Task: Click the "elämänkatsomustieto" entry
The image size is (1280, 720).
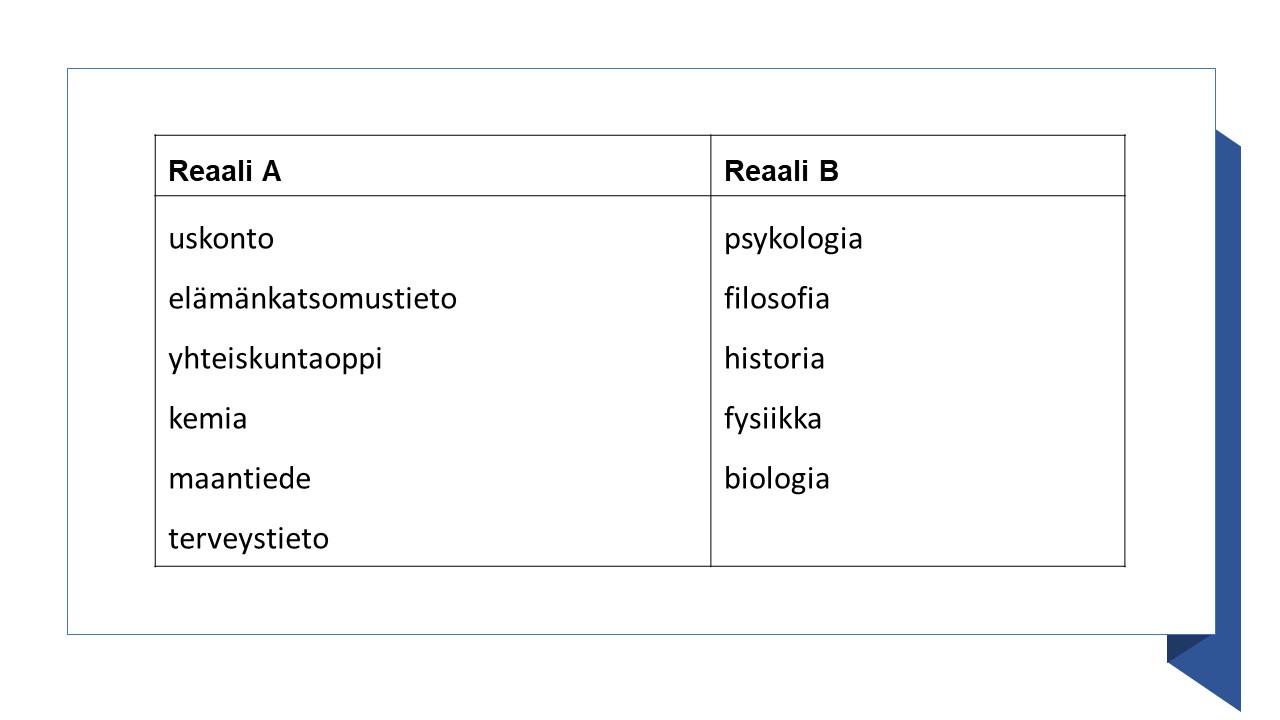Action: (312, 298)
